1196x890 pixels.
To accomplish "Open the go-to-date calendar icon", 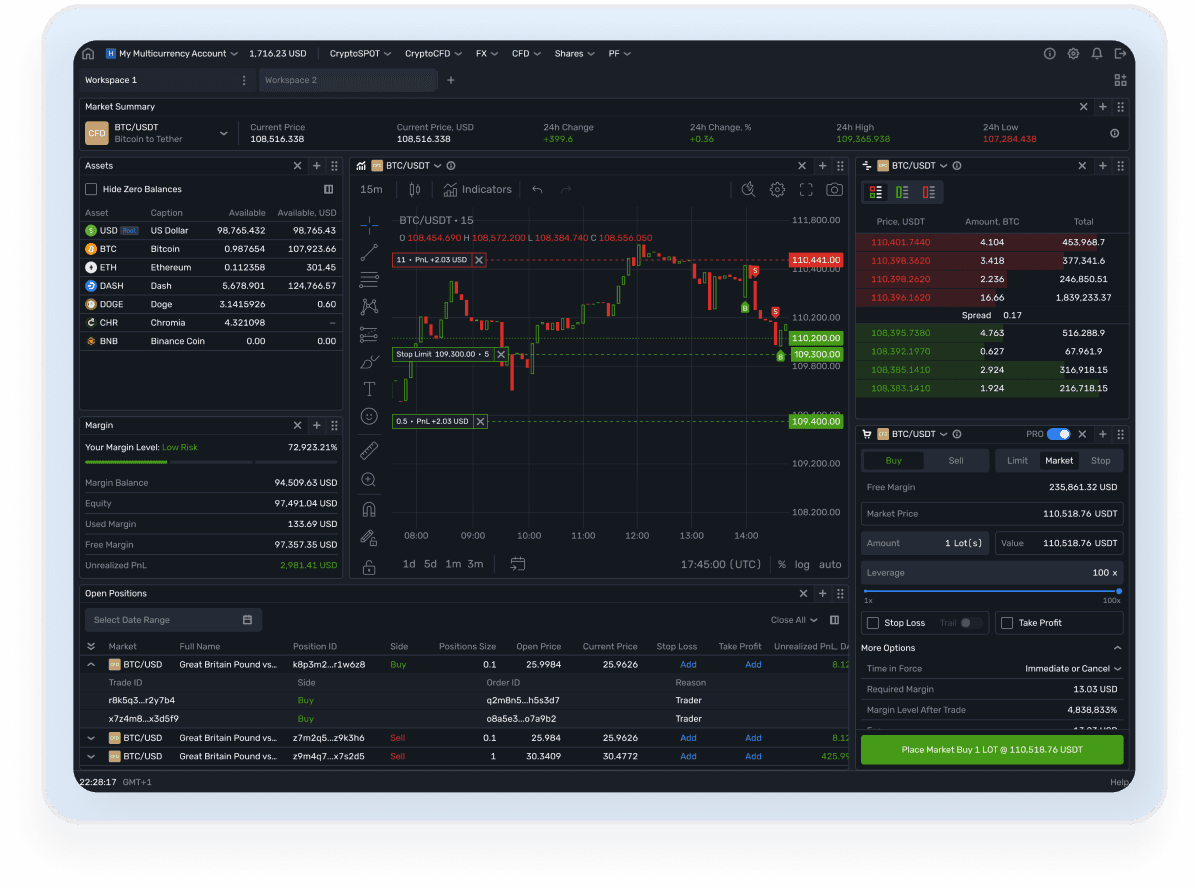I will coord(518,564).
